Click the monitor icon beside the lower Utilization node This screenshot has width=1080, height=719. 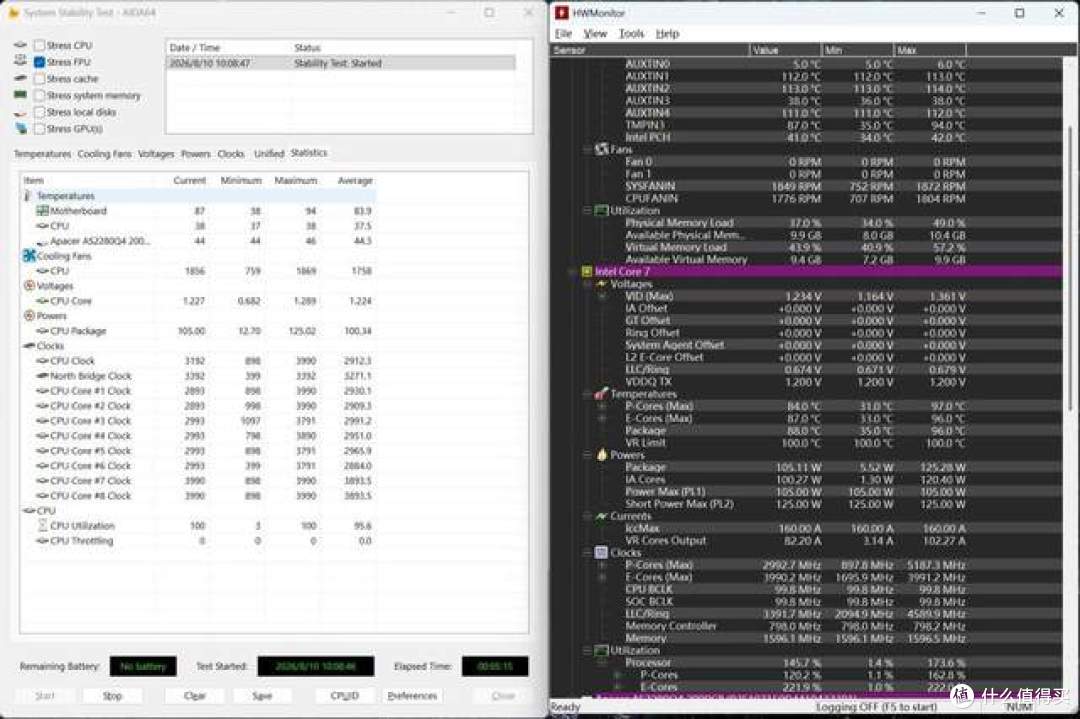pos(601,650)
